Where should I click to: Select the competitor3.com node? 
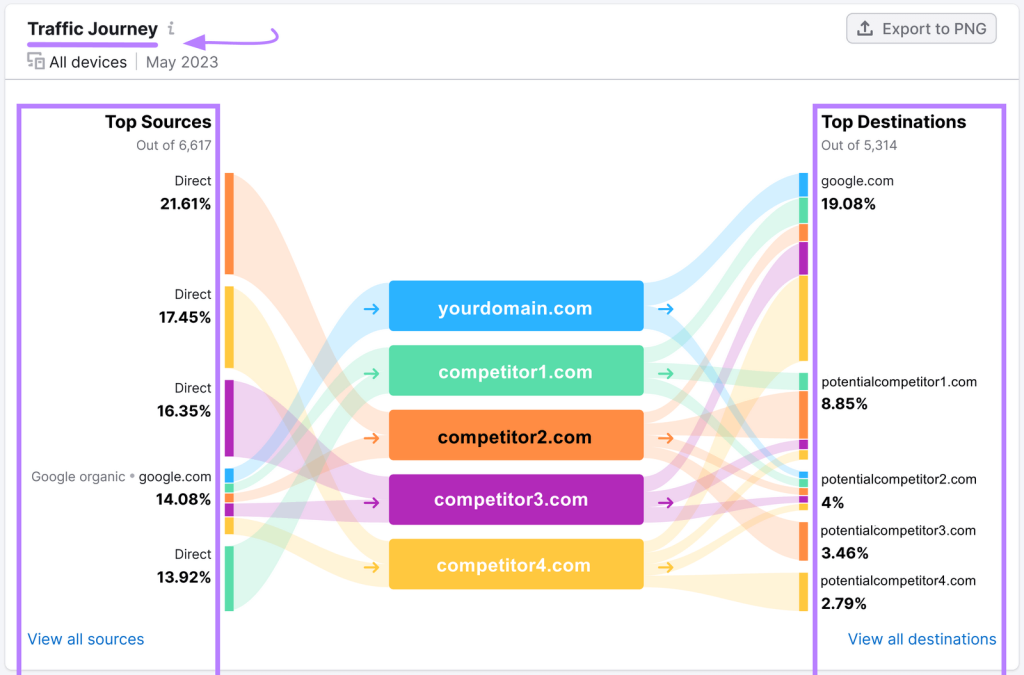pos(515,501)
